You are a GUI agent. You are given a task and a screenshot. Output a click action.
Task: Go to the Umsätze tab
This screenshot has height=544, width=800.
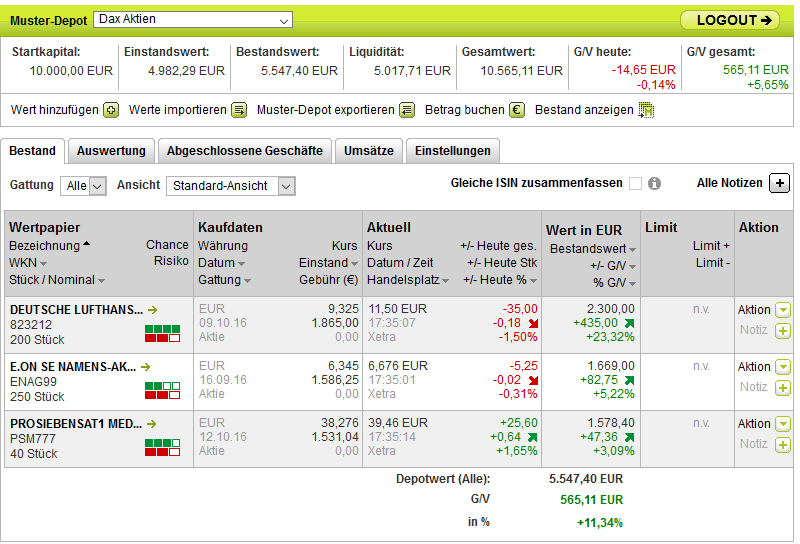[x=369, y=151]
